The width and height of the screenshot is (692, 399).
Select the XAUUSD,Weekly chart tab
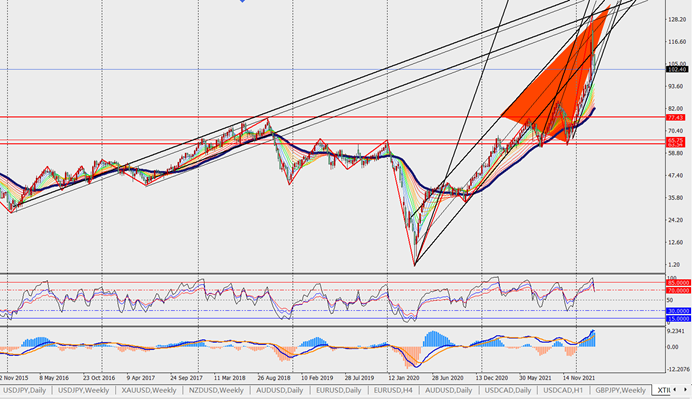click(149, 390)
